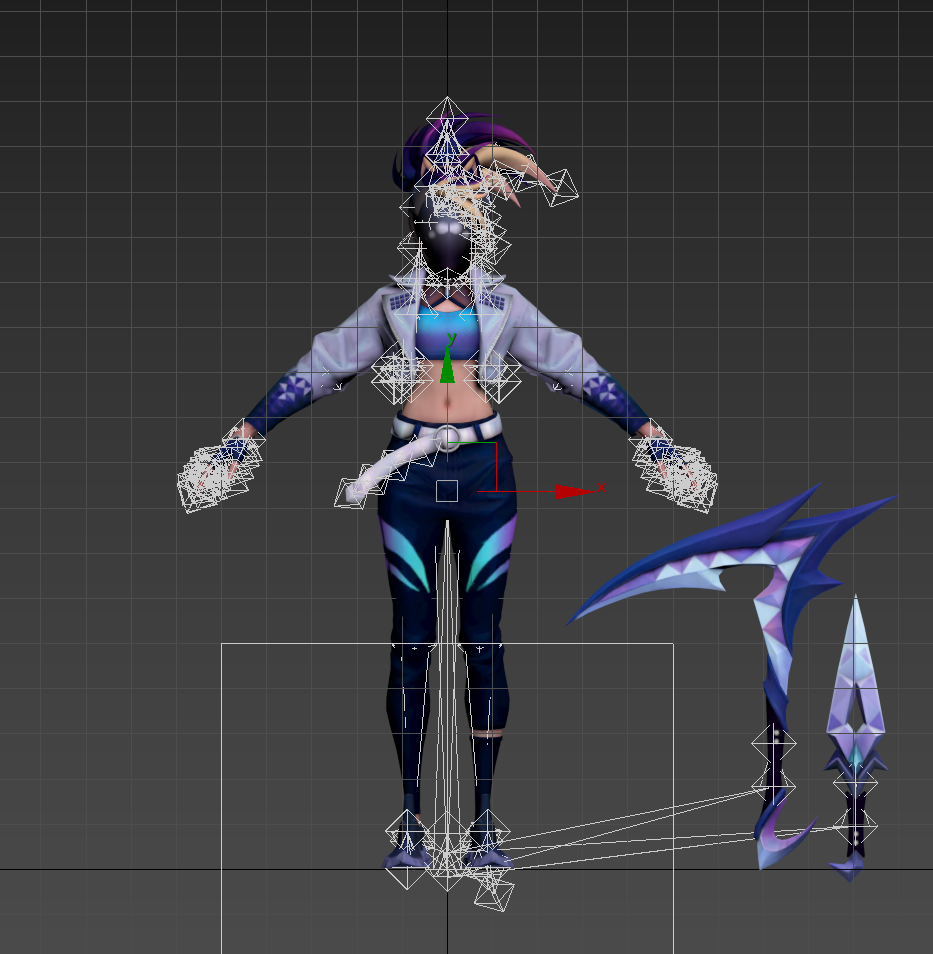The image size is (933, 954).
Task: Click the green y label of the gizmo
Action: click(452, 338)
